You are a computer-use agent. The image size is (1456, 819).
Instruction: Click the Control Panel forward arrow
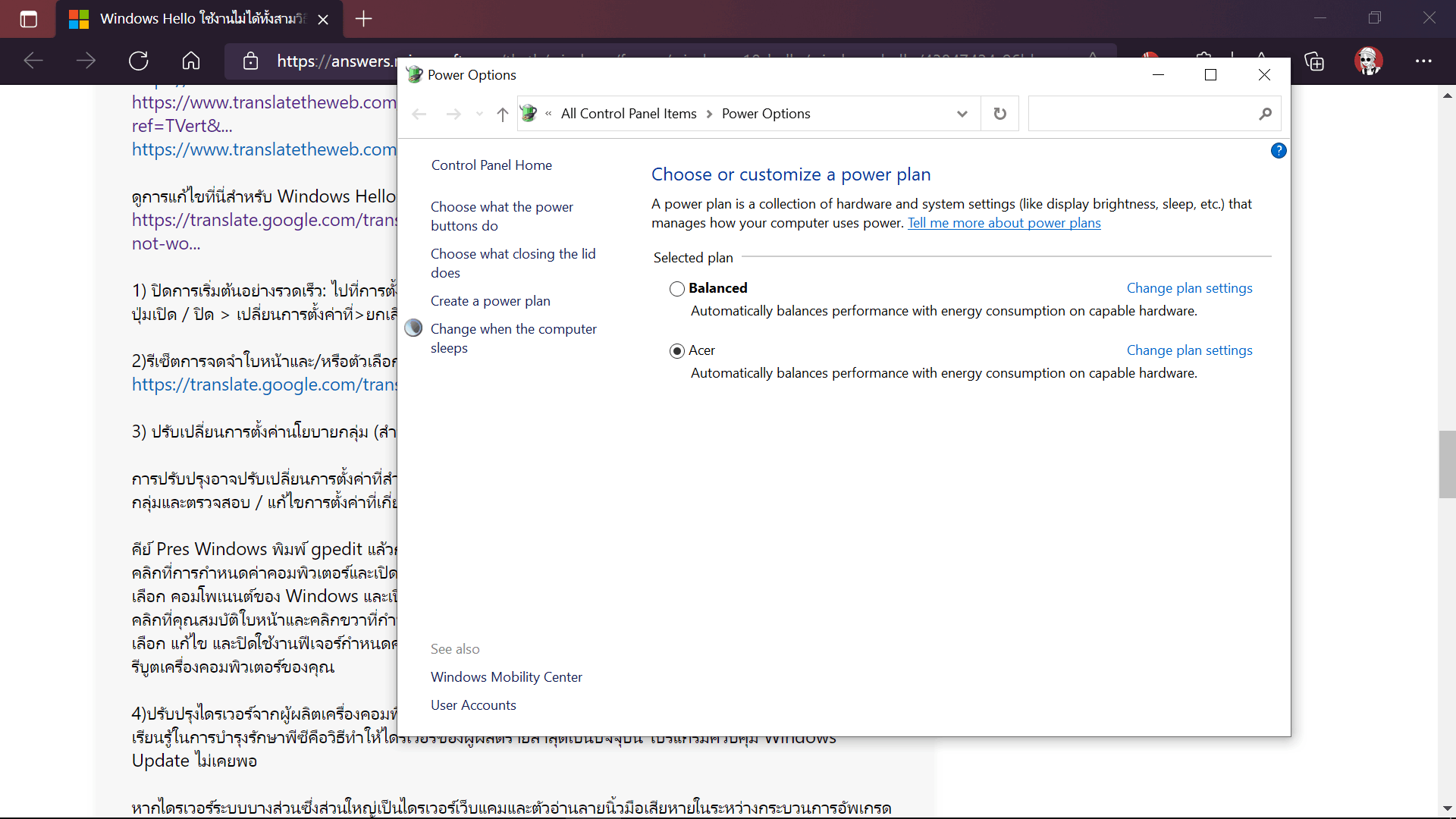coord(453,114)
